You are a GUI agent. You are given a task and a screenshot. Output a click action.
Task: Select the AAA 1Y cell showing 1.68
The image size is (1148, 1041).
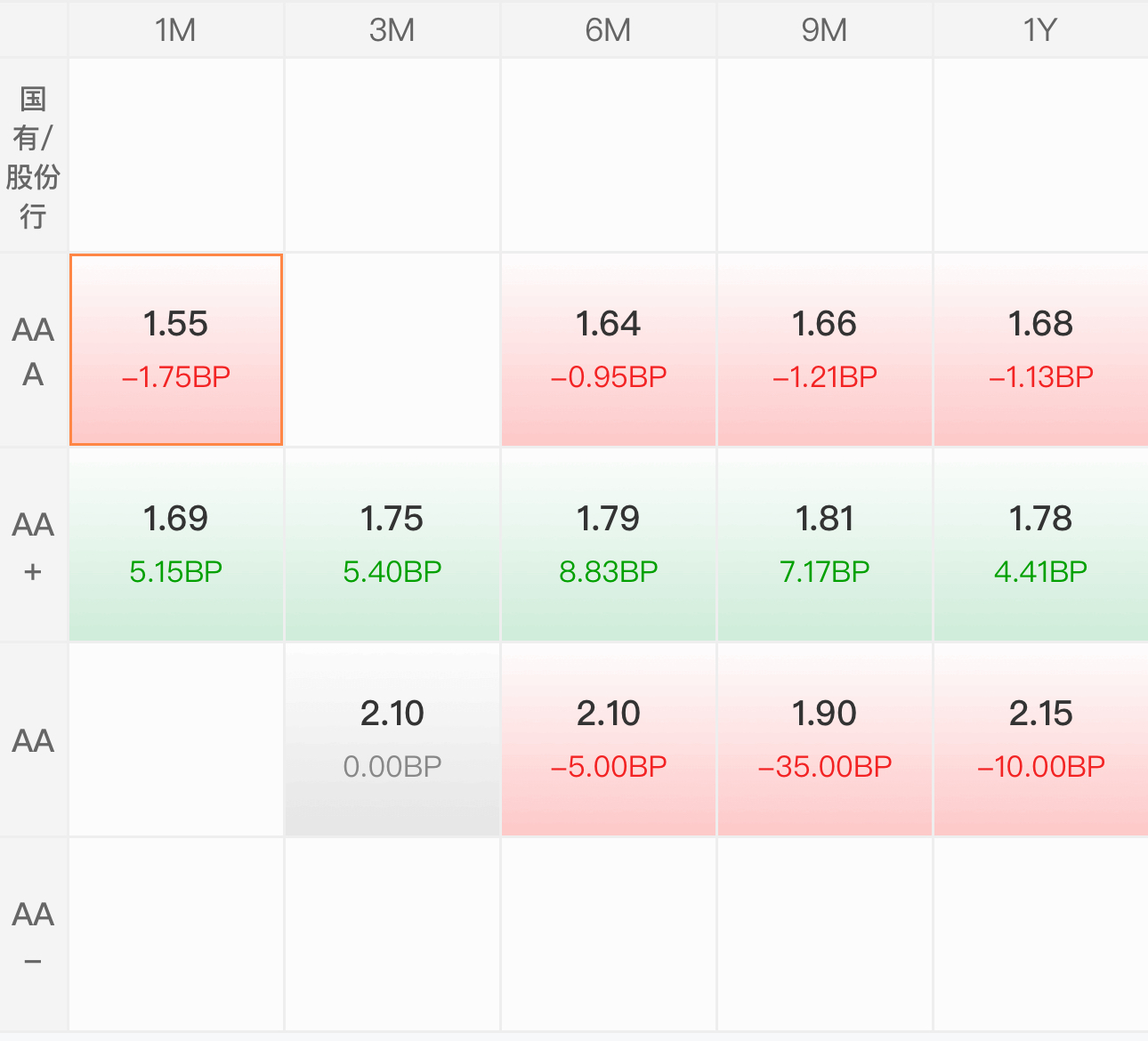click(1041, 350)
